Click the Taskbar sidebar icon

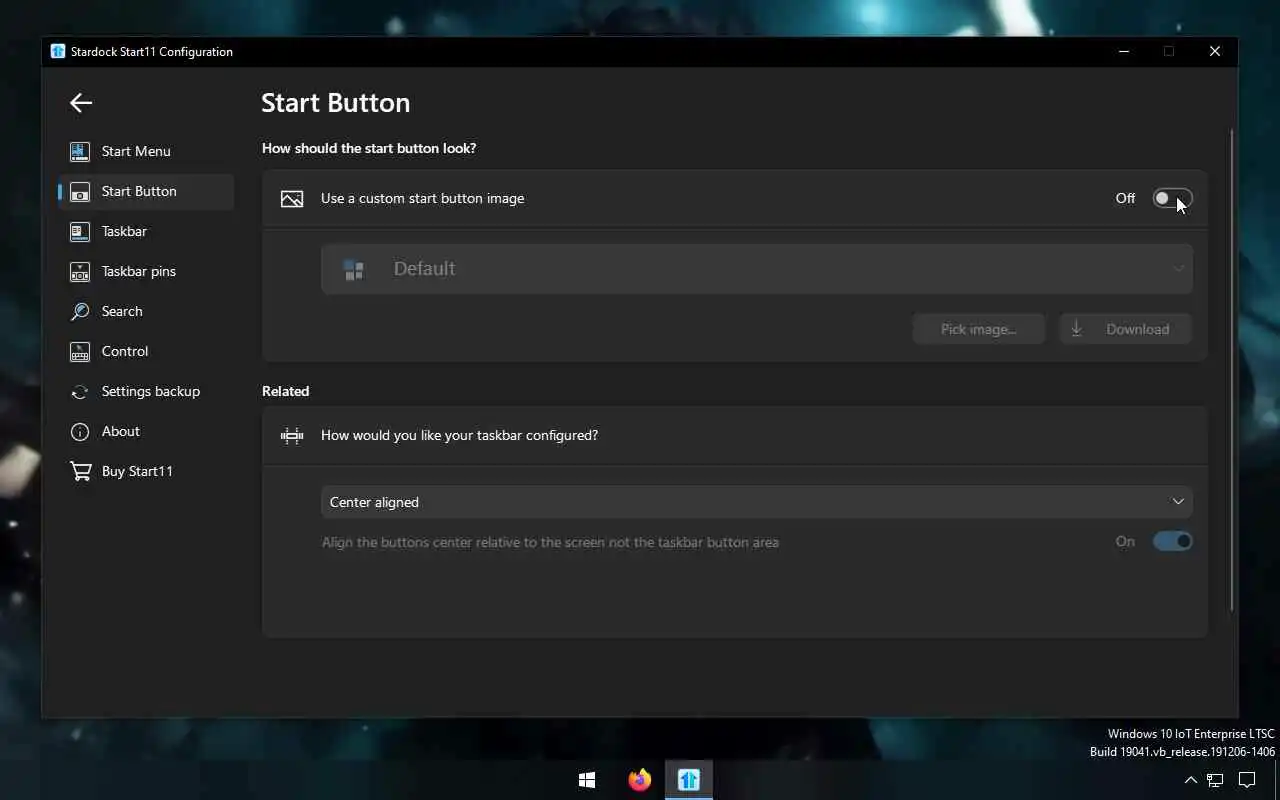coord(80,231)
